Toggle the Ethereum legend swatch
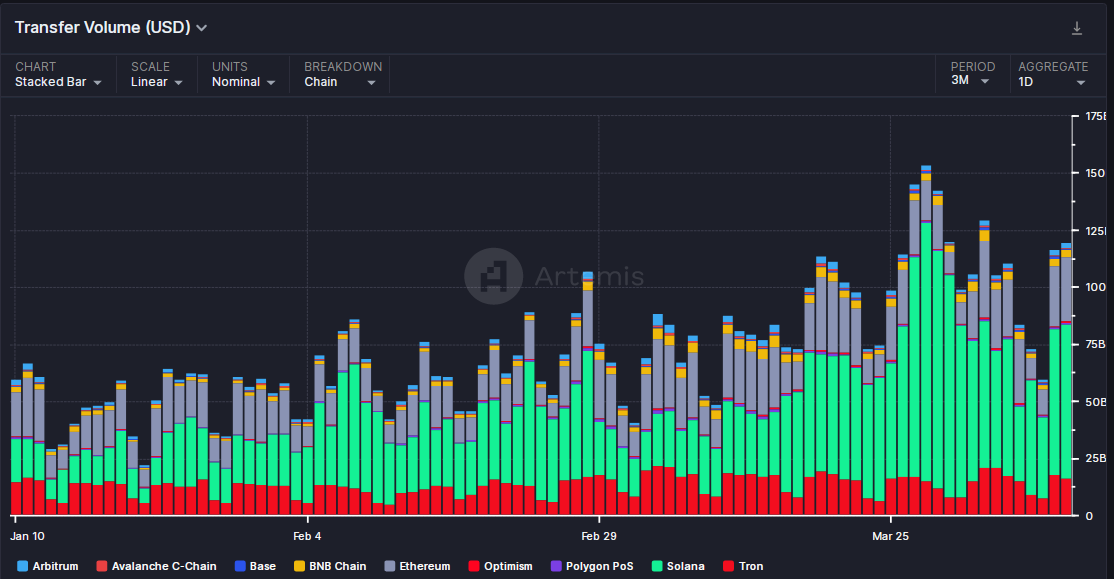Image resolution: width=1114 pixels, height=579 pixels. point(389,566)
